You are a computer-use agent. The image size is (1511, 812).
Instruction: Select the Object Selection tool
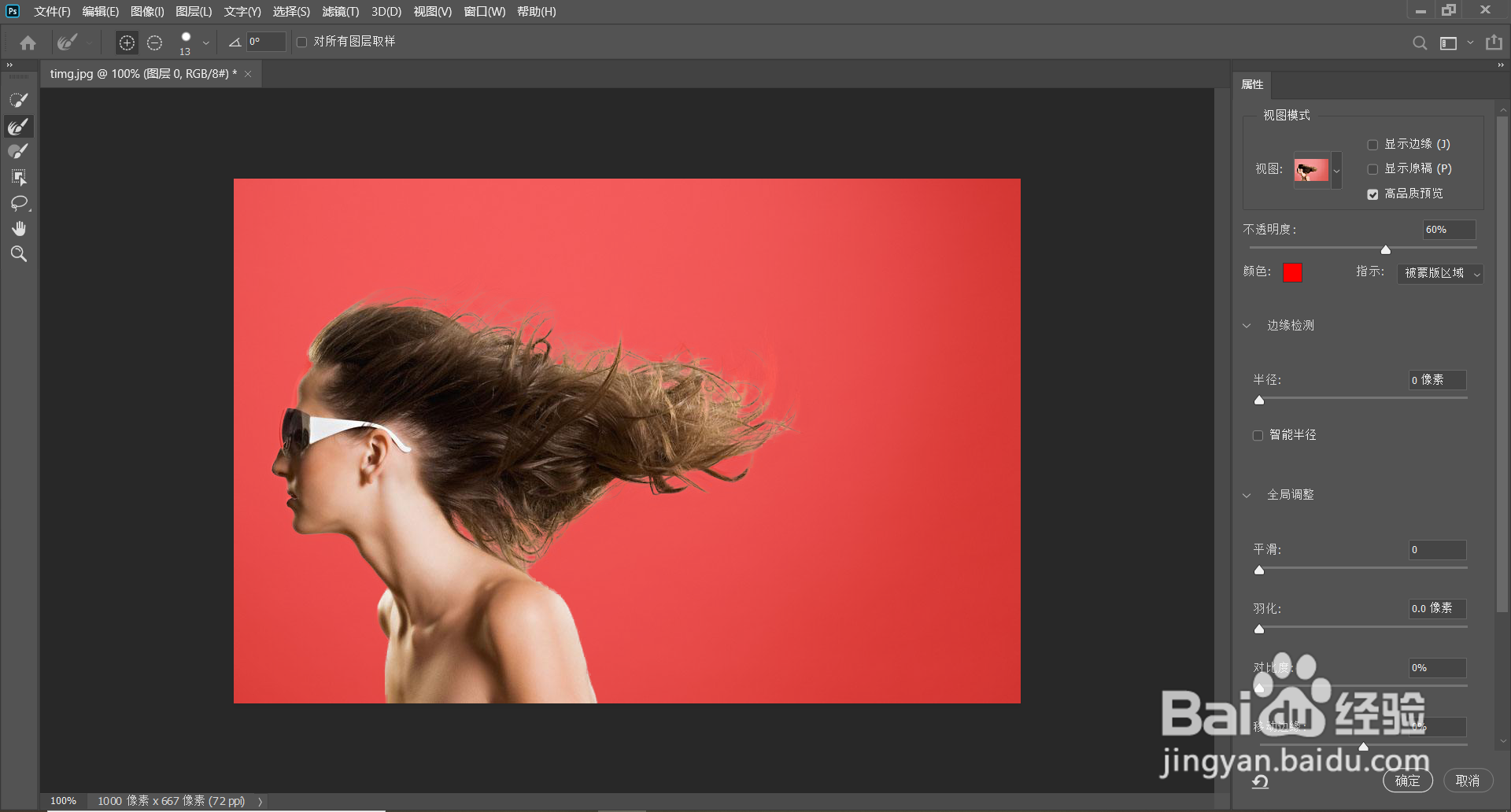coord(19,177)
